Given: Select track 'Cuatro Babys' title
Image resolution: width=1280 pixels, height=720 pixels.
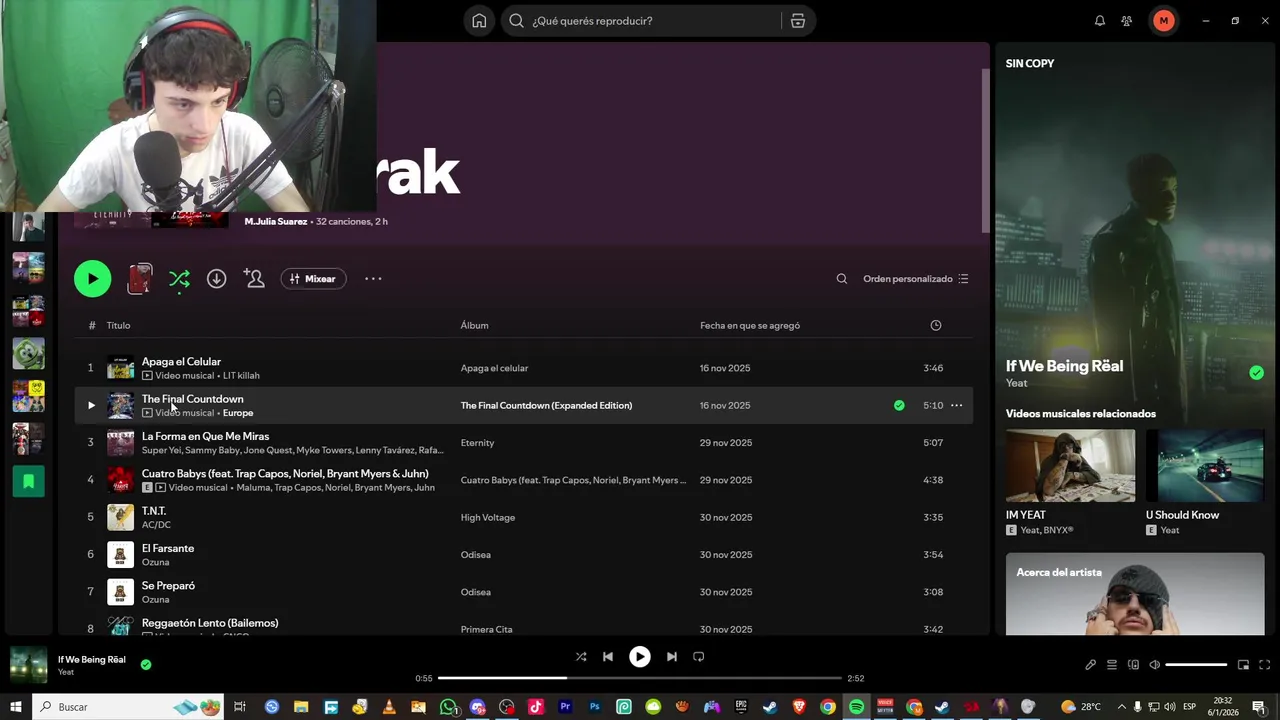Looking at the screenshot, I should 285,473.
